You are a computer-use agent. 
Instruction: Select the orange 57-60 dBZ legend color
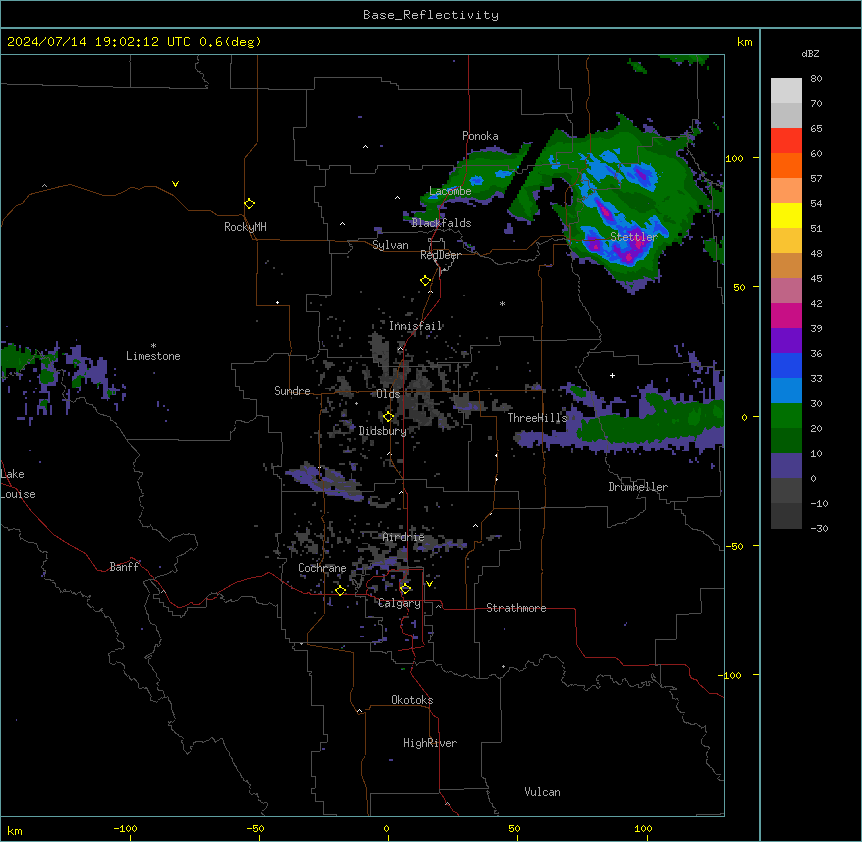(x=786, y=165)
